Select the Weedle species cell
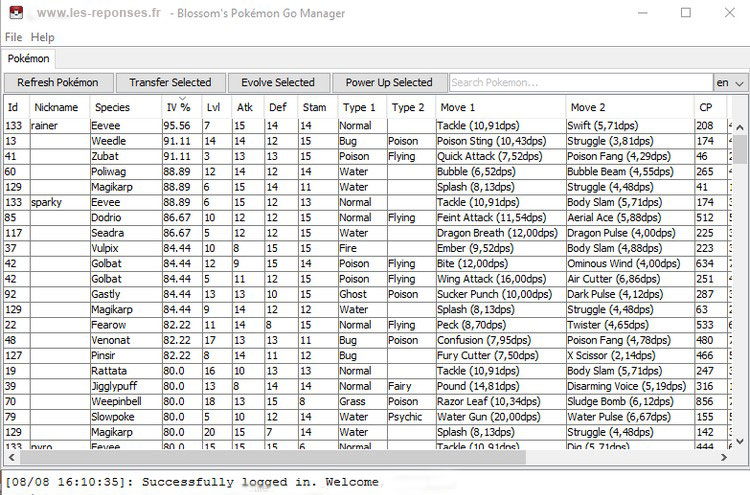This screenshot has height=495, width=750. [x=126, y=141]
